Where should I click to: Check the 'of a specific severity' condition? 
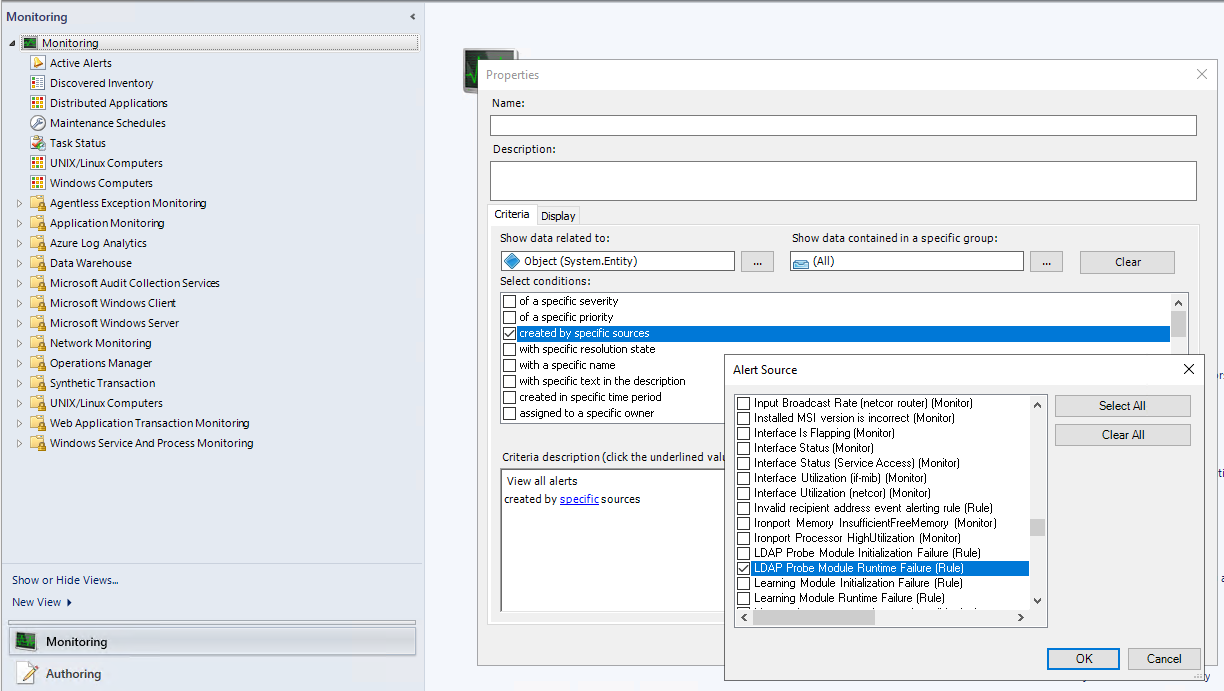click(510, 300)
